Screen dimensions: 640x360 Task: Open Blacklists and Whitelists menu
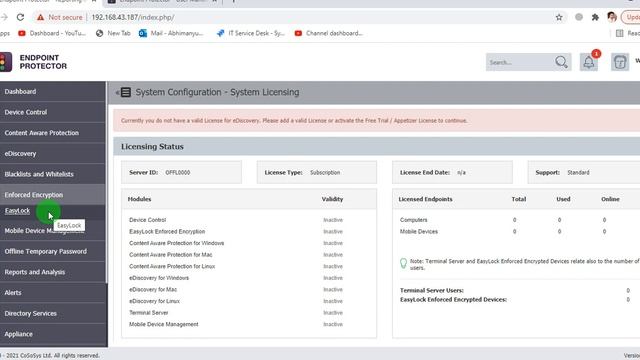tap(53, 174)
